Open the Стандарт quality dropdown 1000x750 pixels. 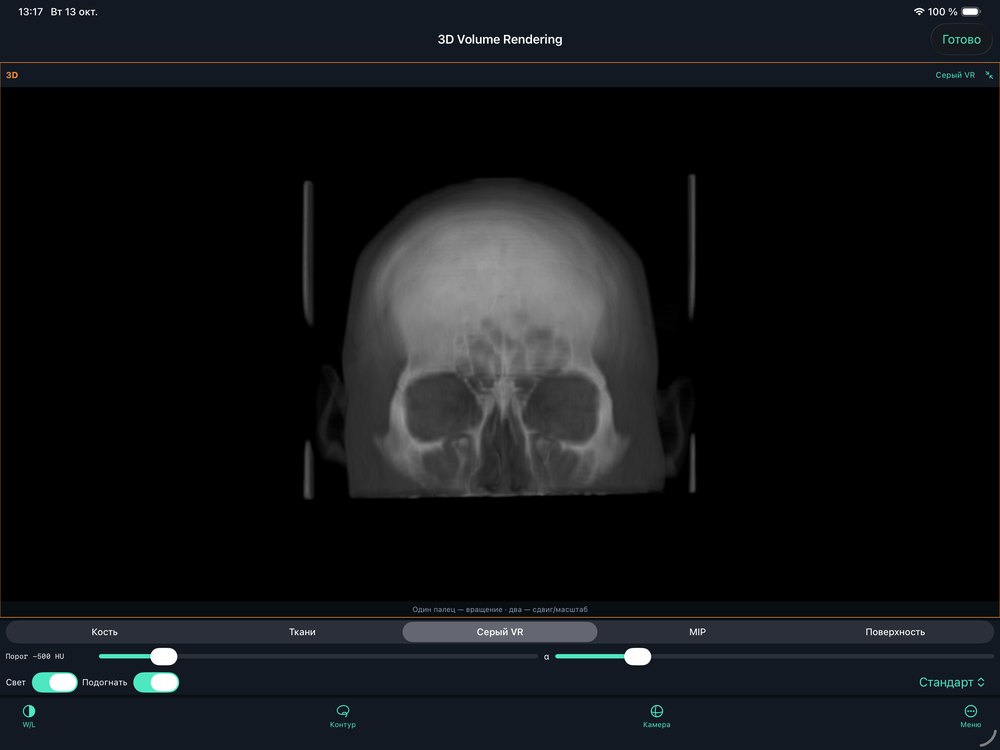tap(952, 682)
